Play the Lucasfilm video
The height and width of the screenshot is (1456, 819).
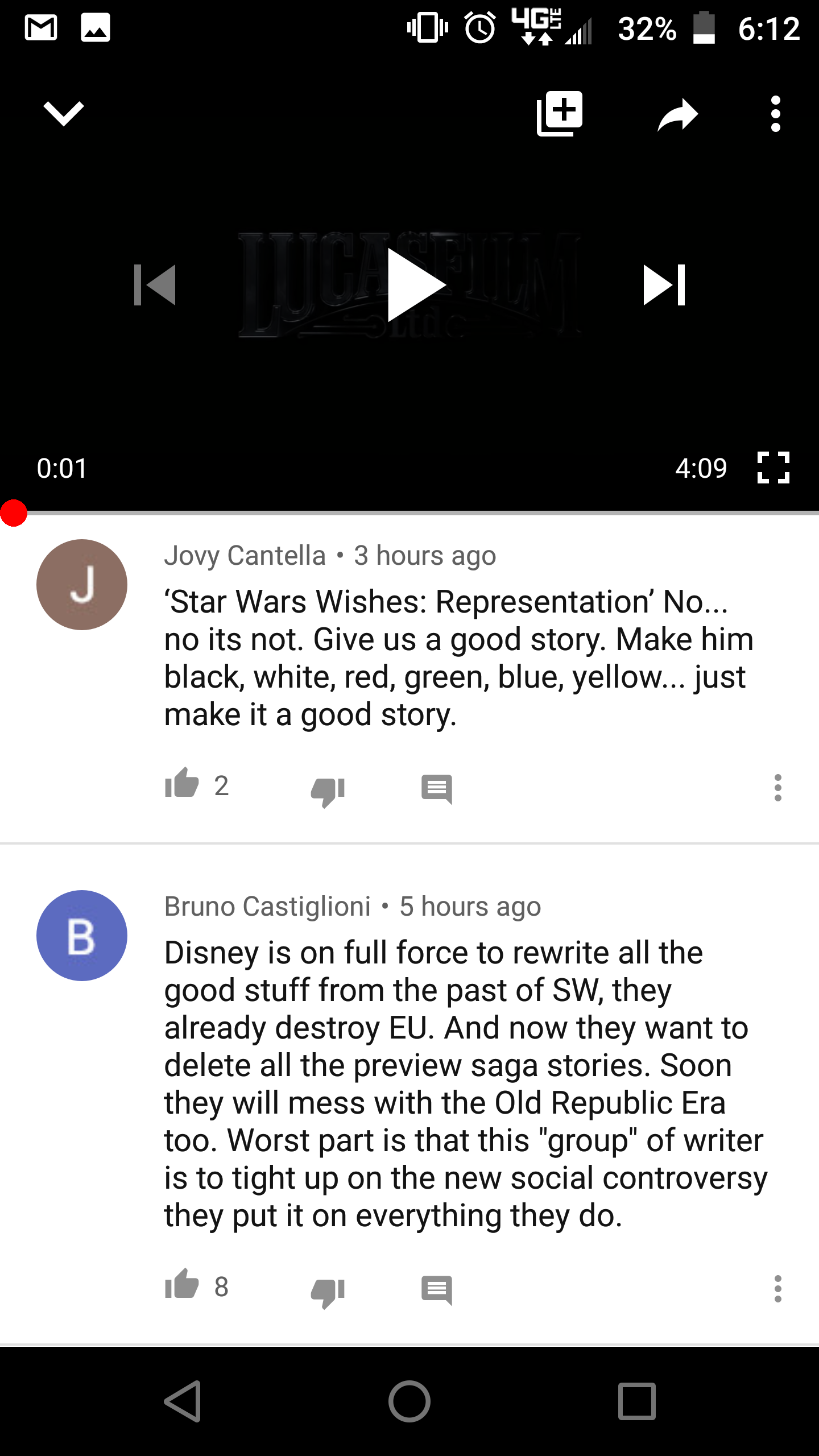(416, 285)
